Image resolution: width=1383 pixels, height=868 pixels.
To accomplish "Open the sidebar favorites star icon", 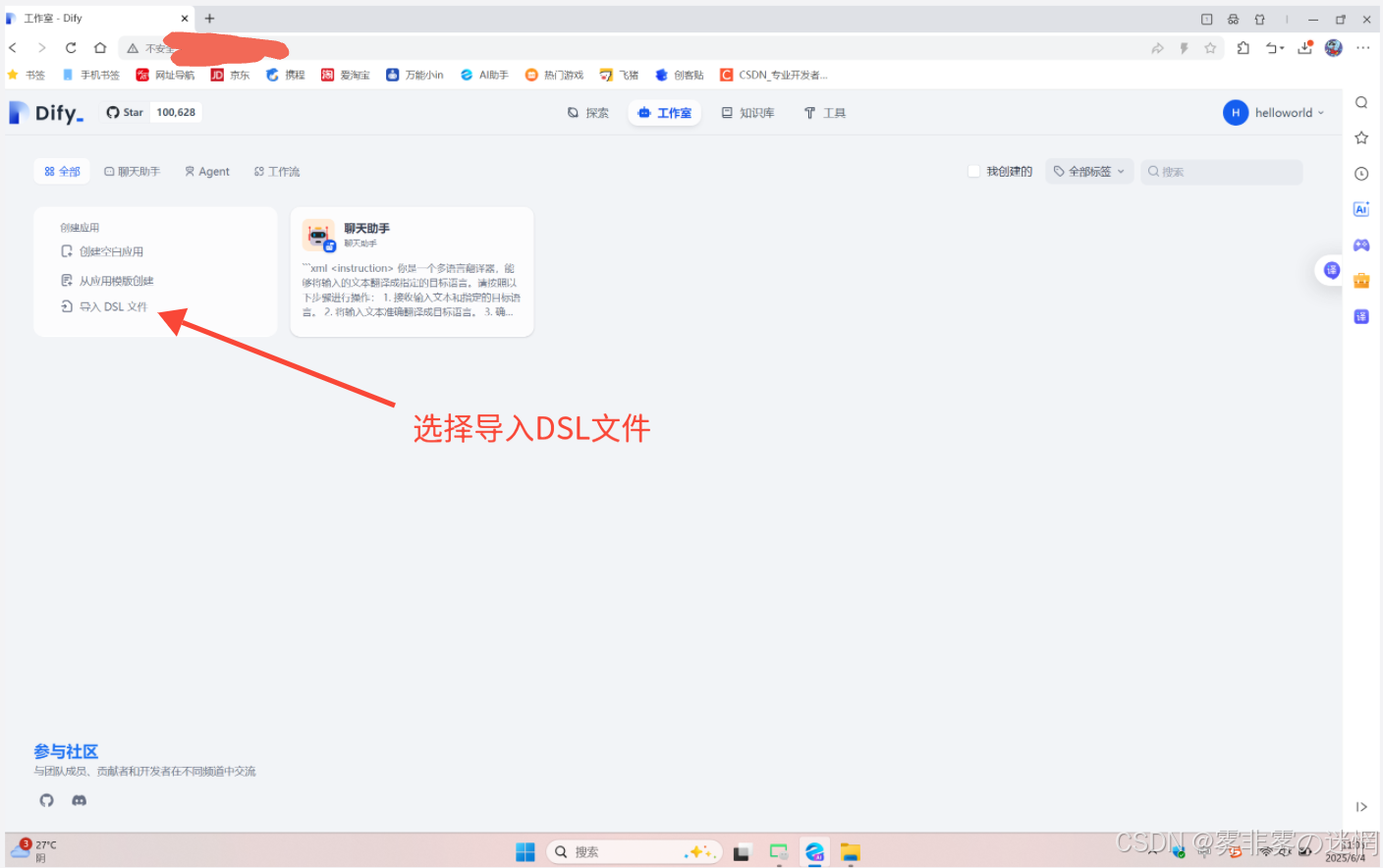I will (x=1361, y=138).
